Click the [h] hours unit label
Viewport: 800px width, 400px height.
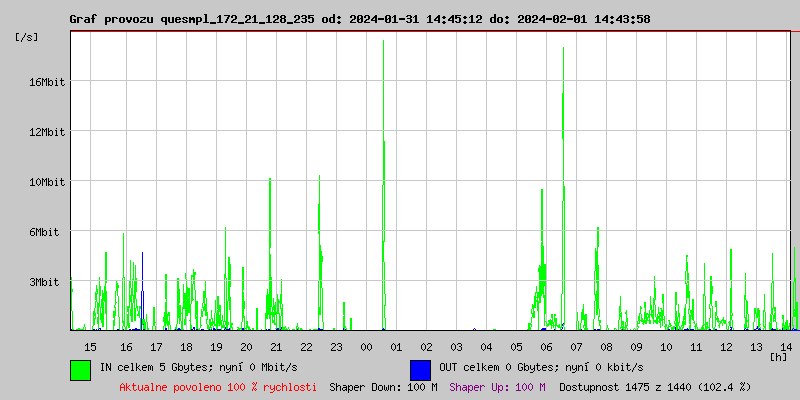[x=778, y=356]
